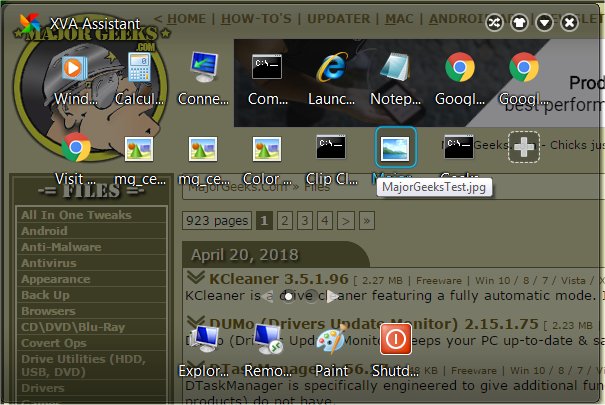Open the highlighted MajorGeeksTest.jpg shortcut
Screen dimensions: 605x405
(x=395, y=148)
